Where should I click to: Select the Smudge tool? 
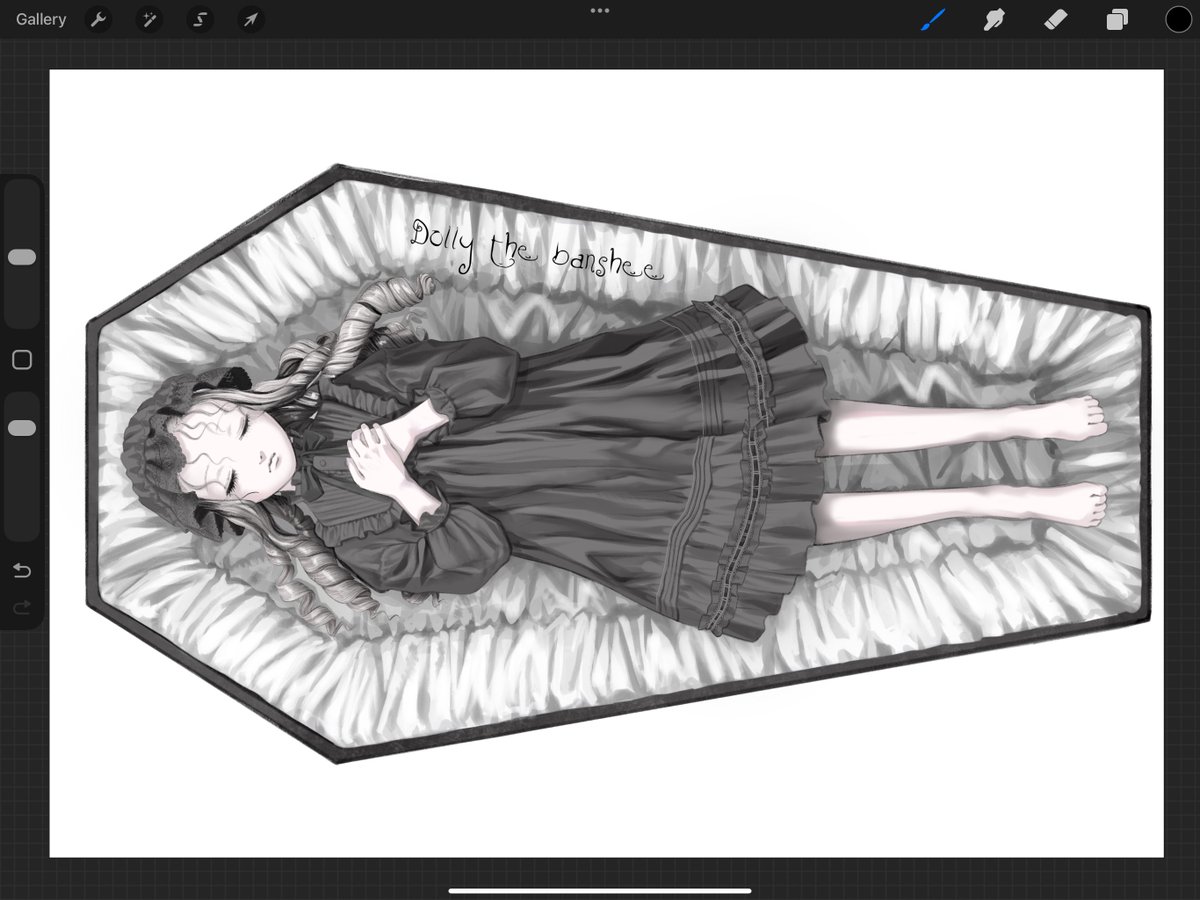(x=994, y=19)
